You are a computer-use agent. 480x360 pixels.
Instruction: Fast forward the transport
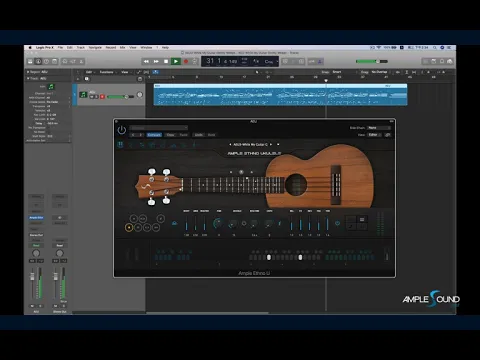tap(156, 61)
